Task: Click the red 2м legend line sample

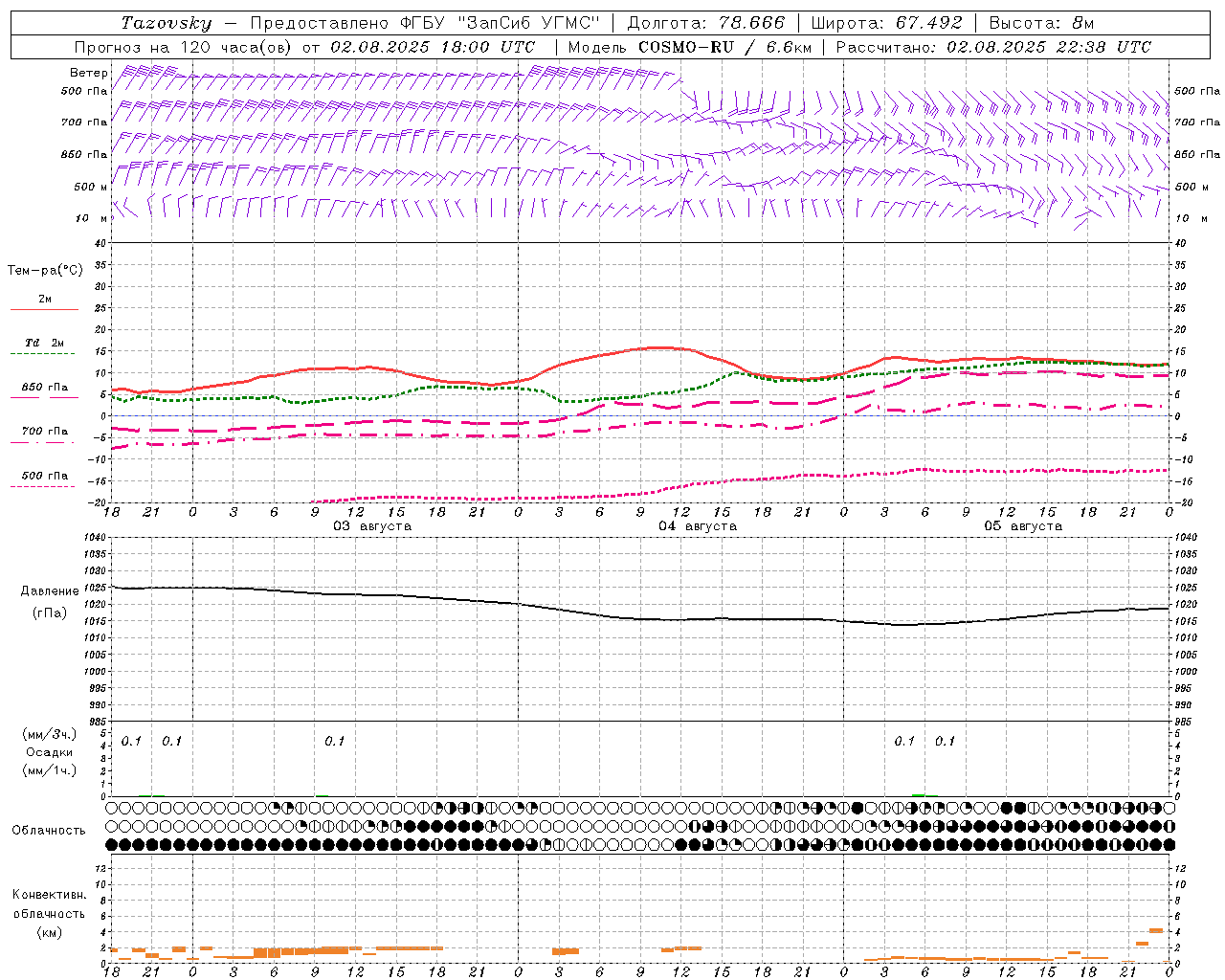Action: click(x=44, y=309)
